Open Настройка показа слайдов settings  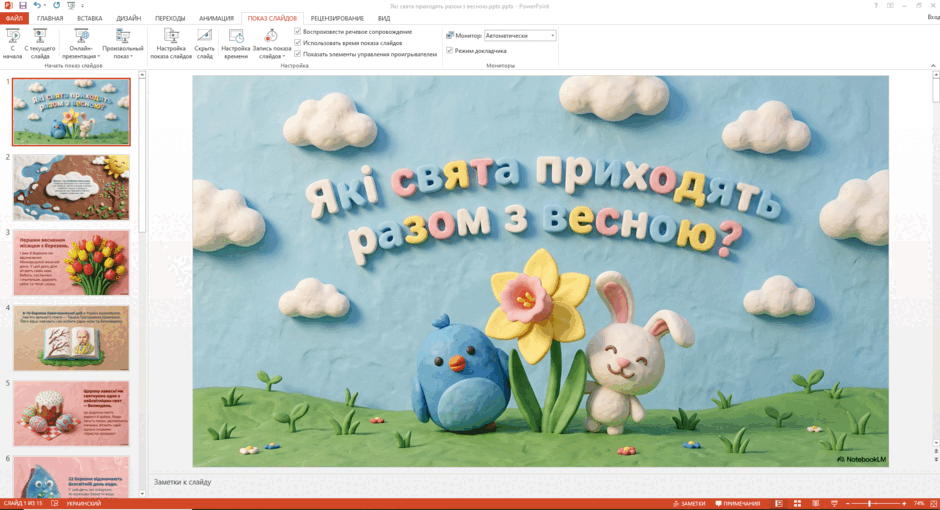171,44
